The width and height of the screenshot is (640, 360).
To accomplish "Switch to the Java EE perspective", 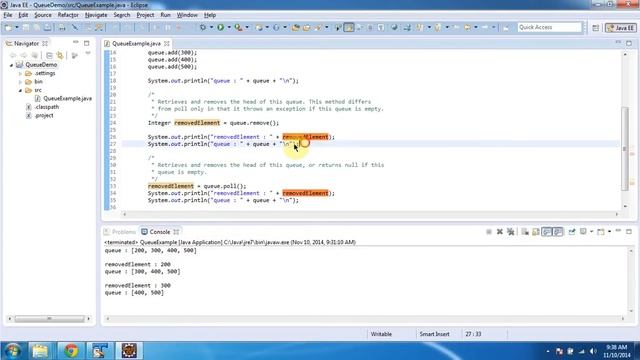I will (620, 28).
